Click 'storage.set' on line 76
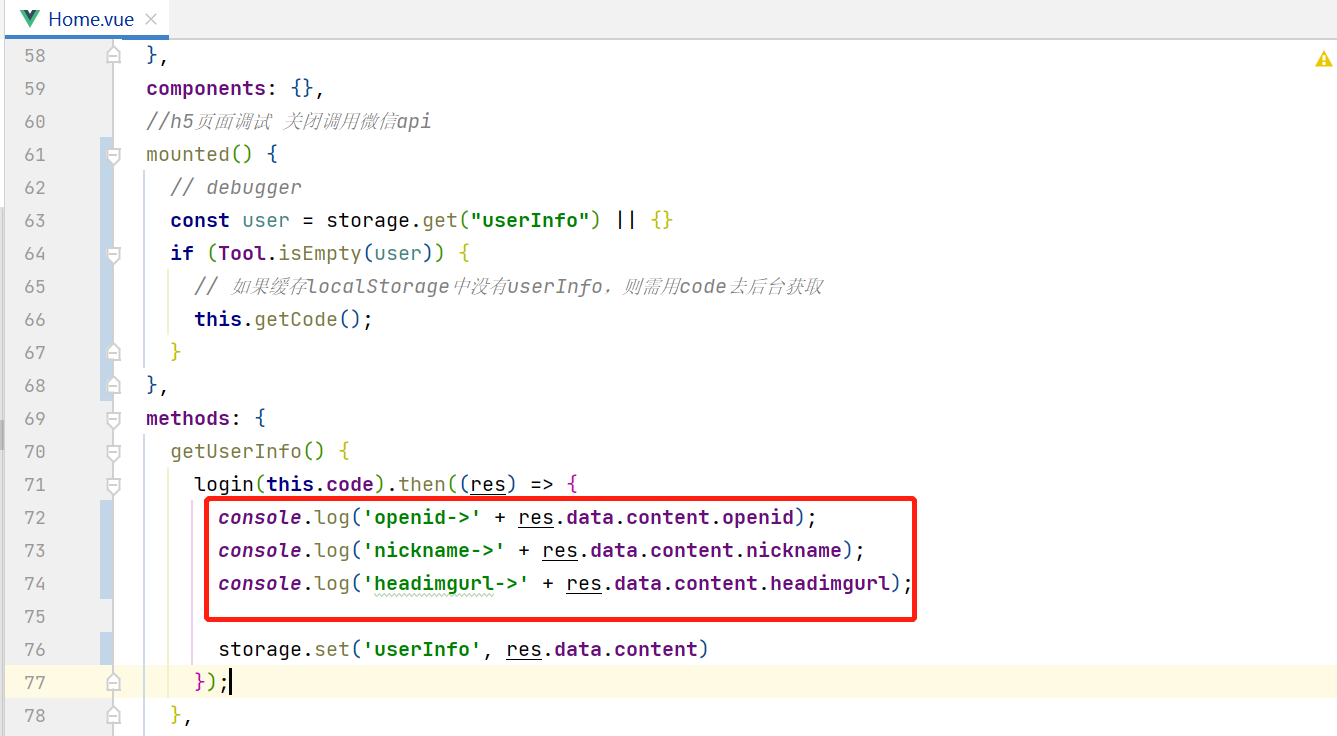 point(284,649)
